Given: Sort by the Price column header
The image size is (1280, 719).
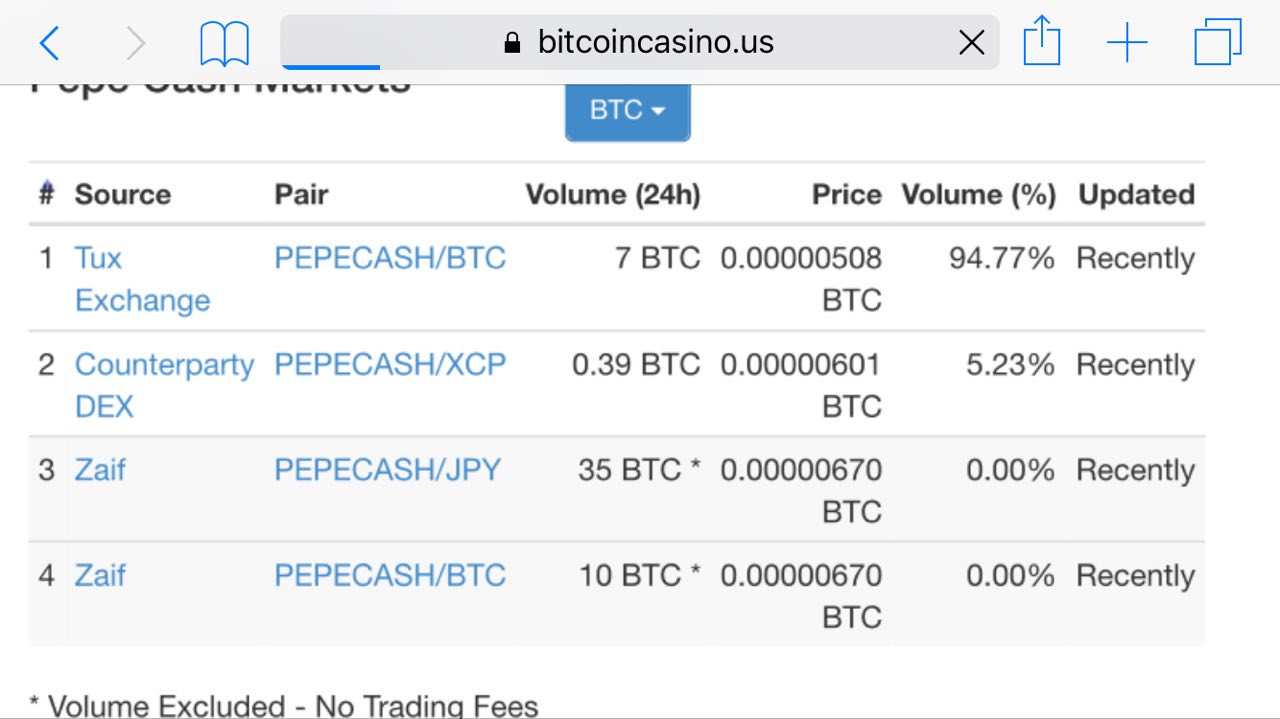Looking at the screenshot, I should pos(846,194).
